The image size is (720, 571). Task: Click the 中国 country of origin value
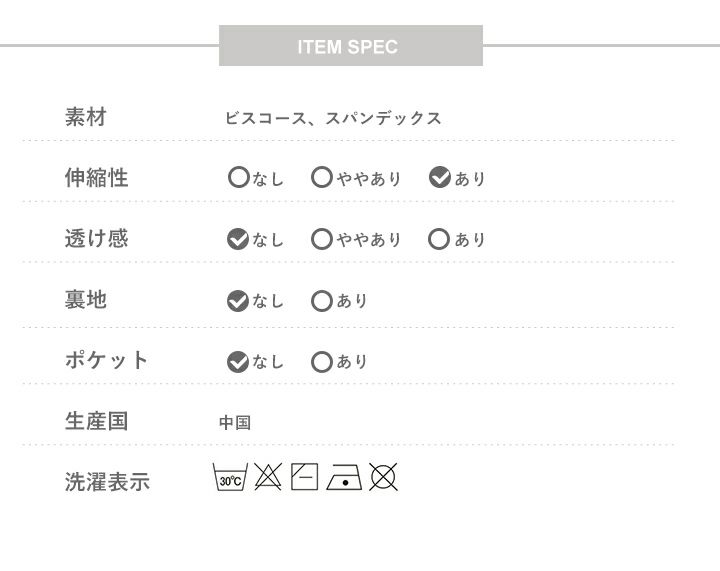point(235,423)
